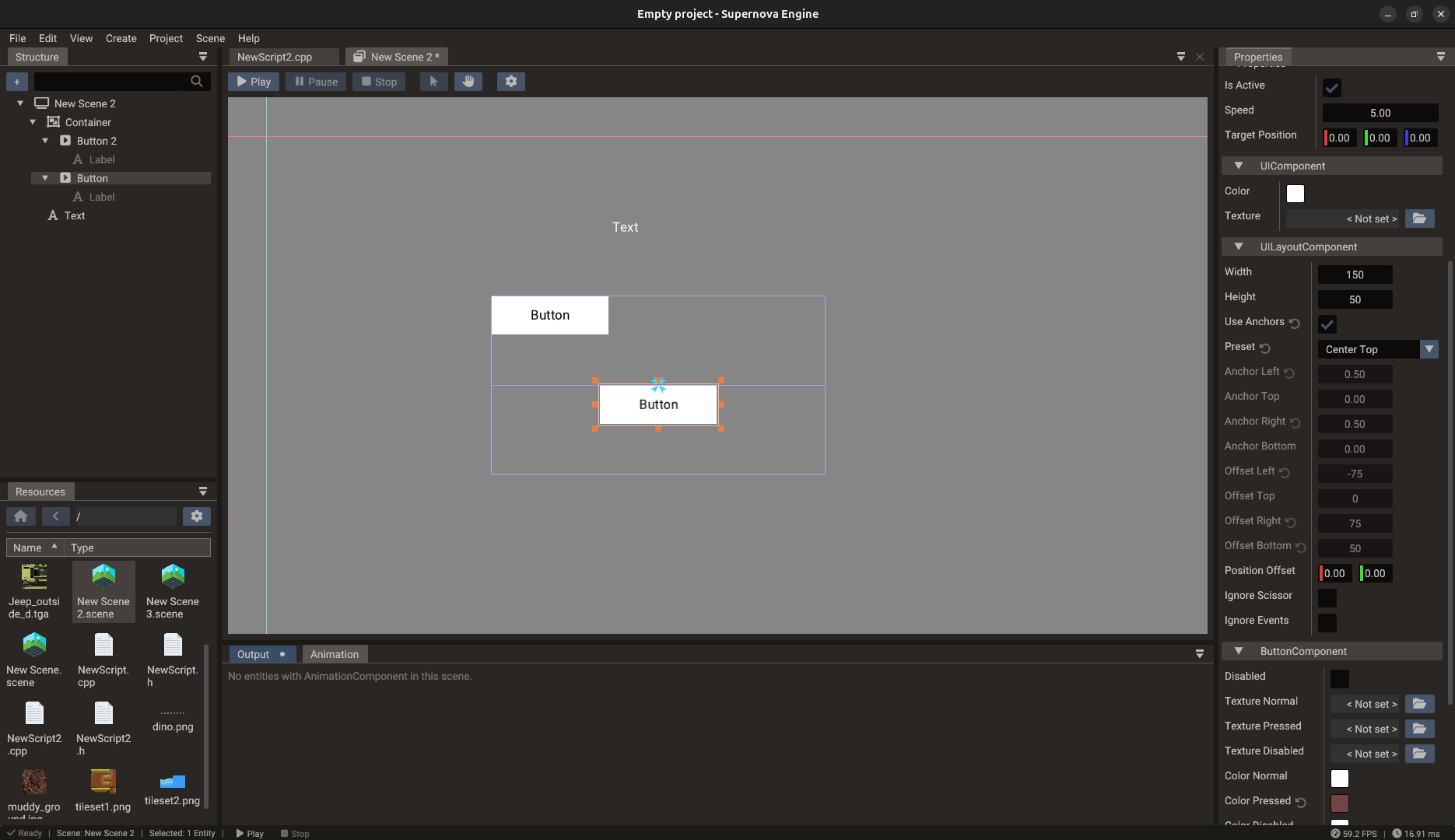Uncheck the Is Active checkbox
The image size is (1455, 840).
click(x=1332, y=88)
